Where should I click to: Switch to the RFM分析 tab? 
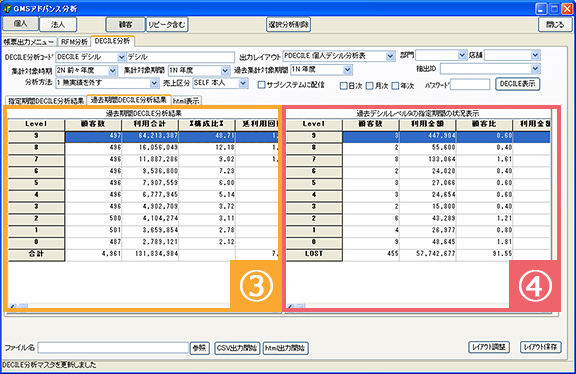tap(74, 42)
